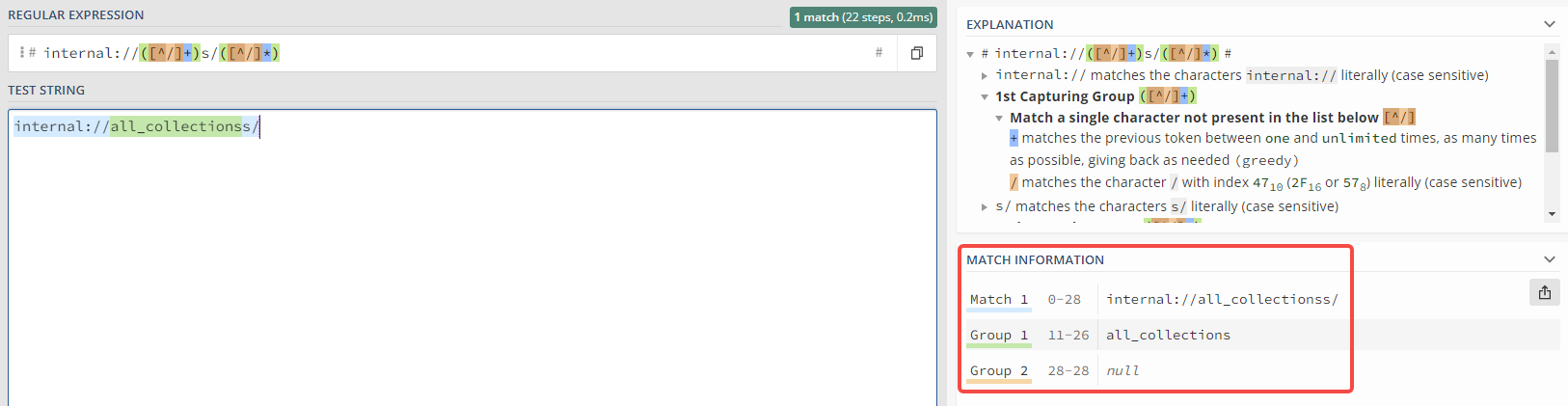
Task: Click the match value 'internal://all_collectionss/'
Action: coord(1222,300)
